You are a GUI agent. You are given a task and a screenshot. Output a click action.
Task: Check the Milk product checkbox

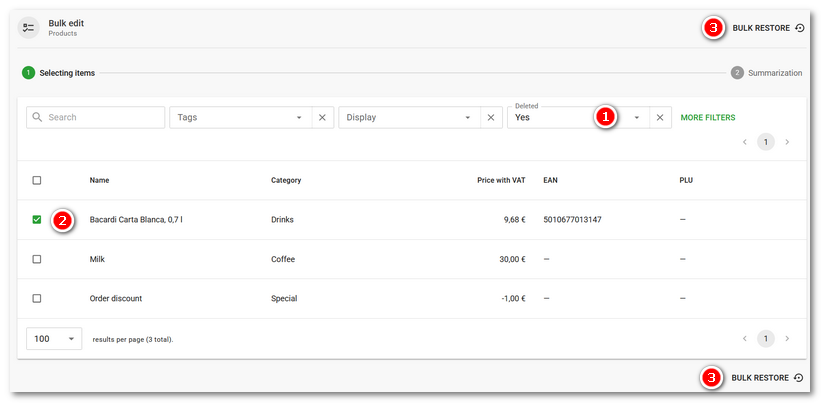(x=37, y=259)
